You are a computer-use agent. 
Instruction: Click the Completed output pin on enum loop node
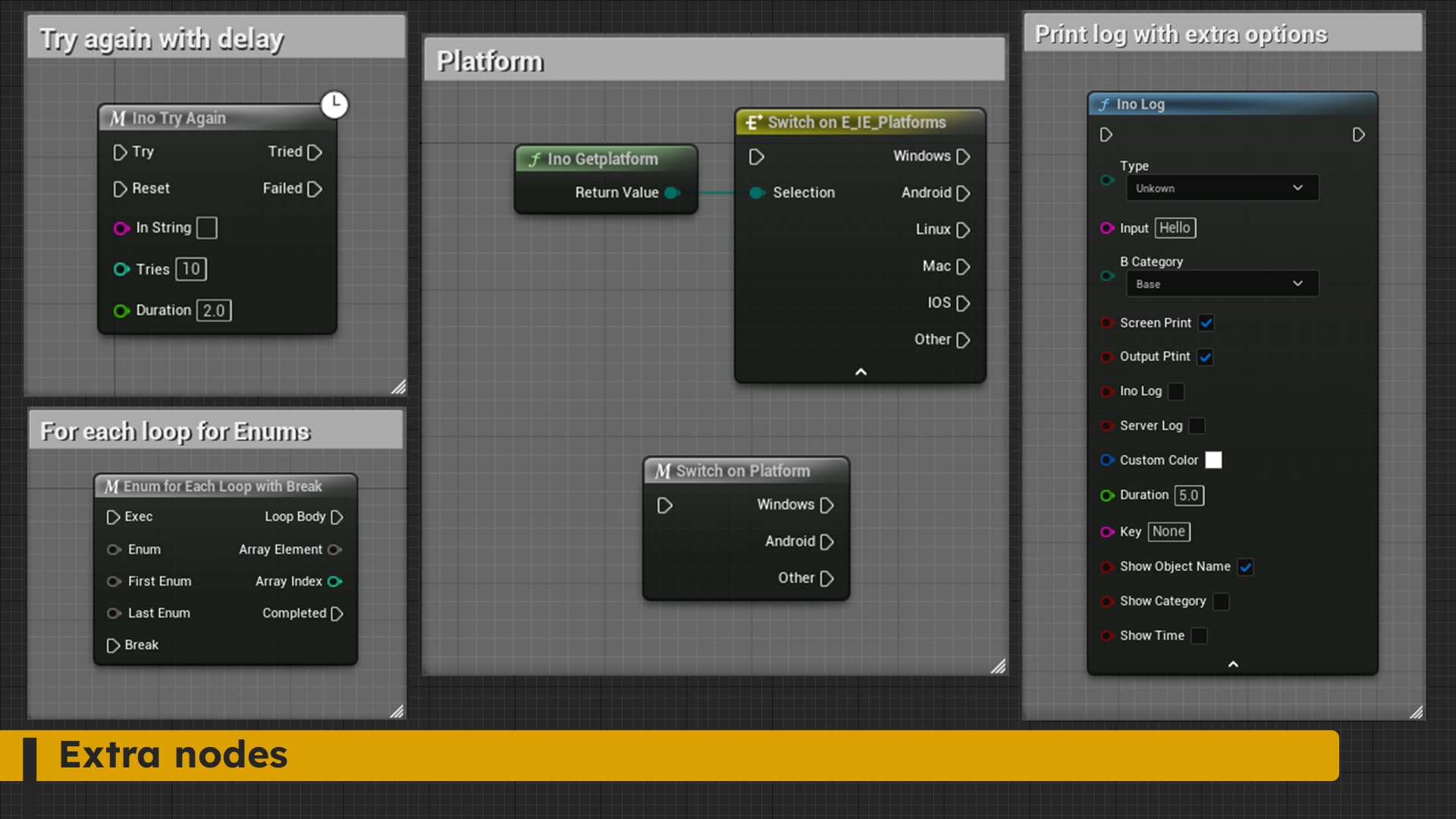pos(337,613)
